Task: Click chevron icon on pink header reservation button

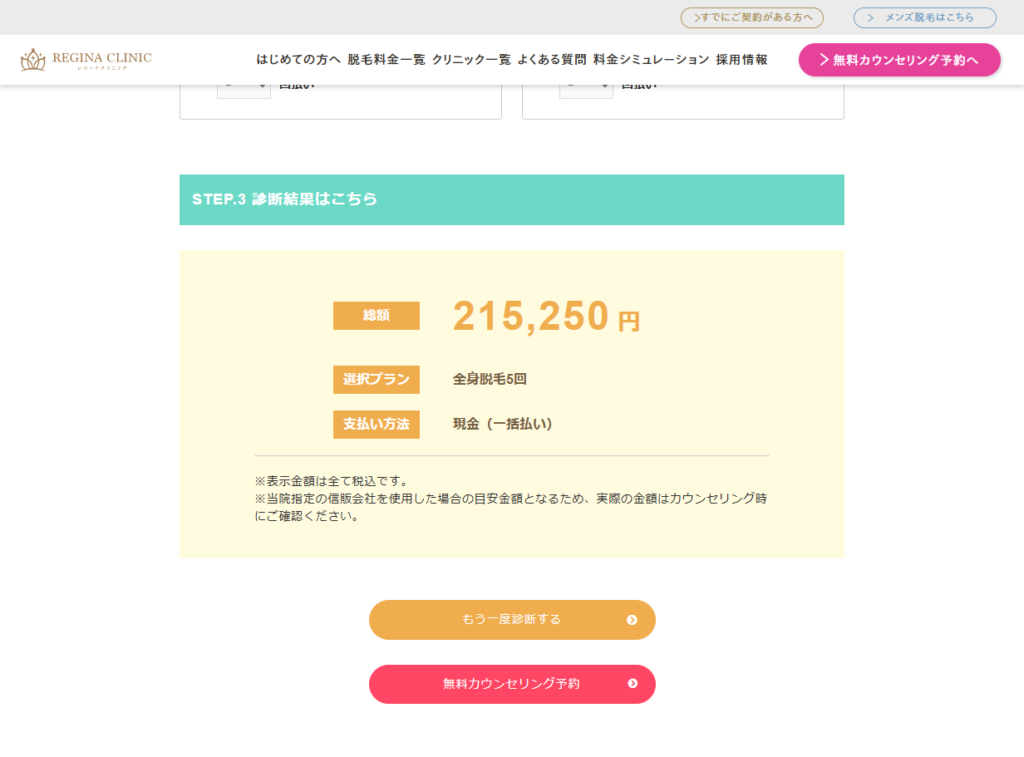Action: point(824,59)
